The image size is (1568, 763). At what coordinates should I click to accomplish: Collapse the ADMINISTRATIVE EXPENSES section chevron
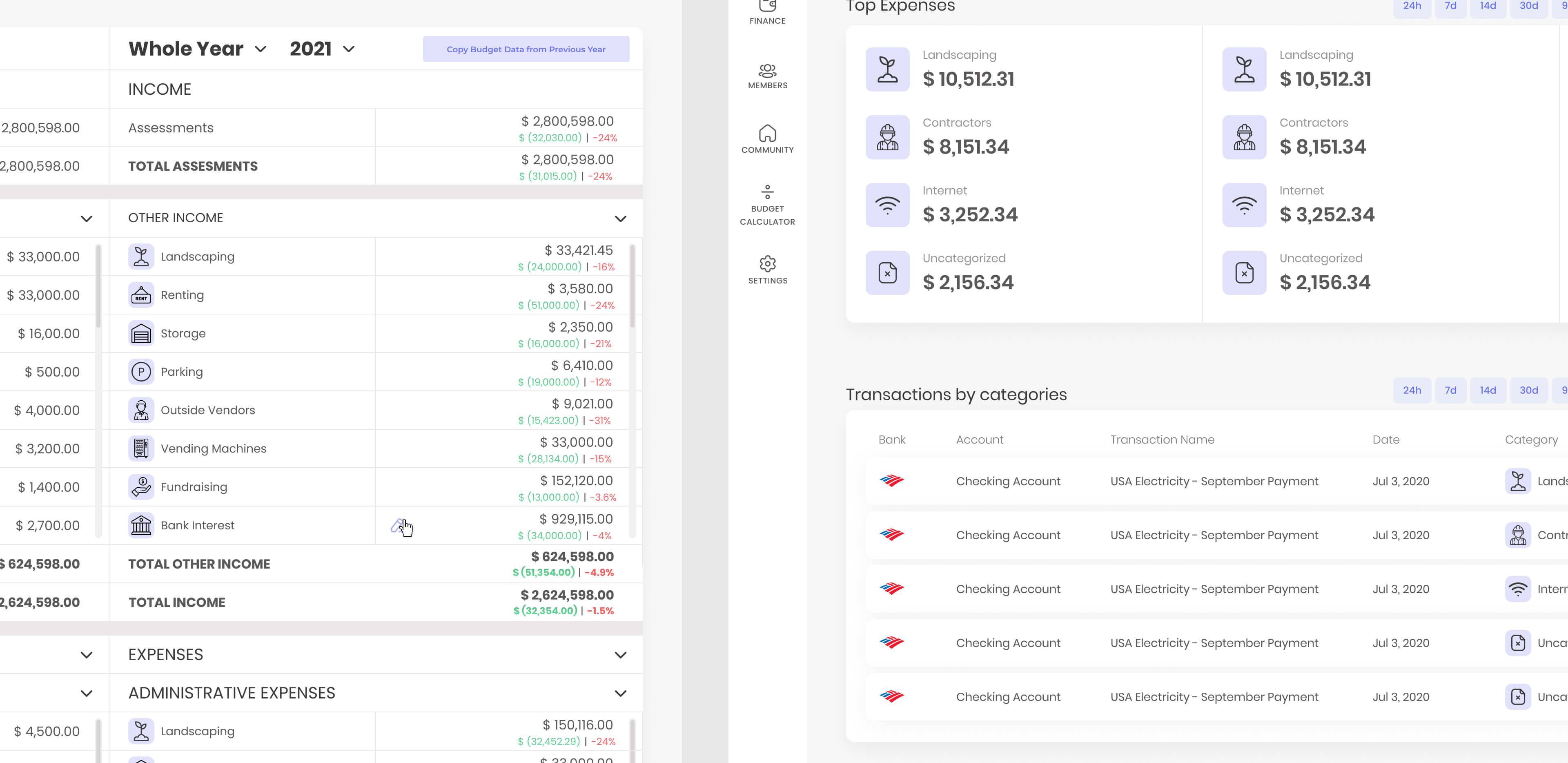620,693
